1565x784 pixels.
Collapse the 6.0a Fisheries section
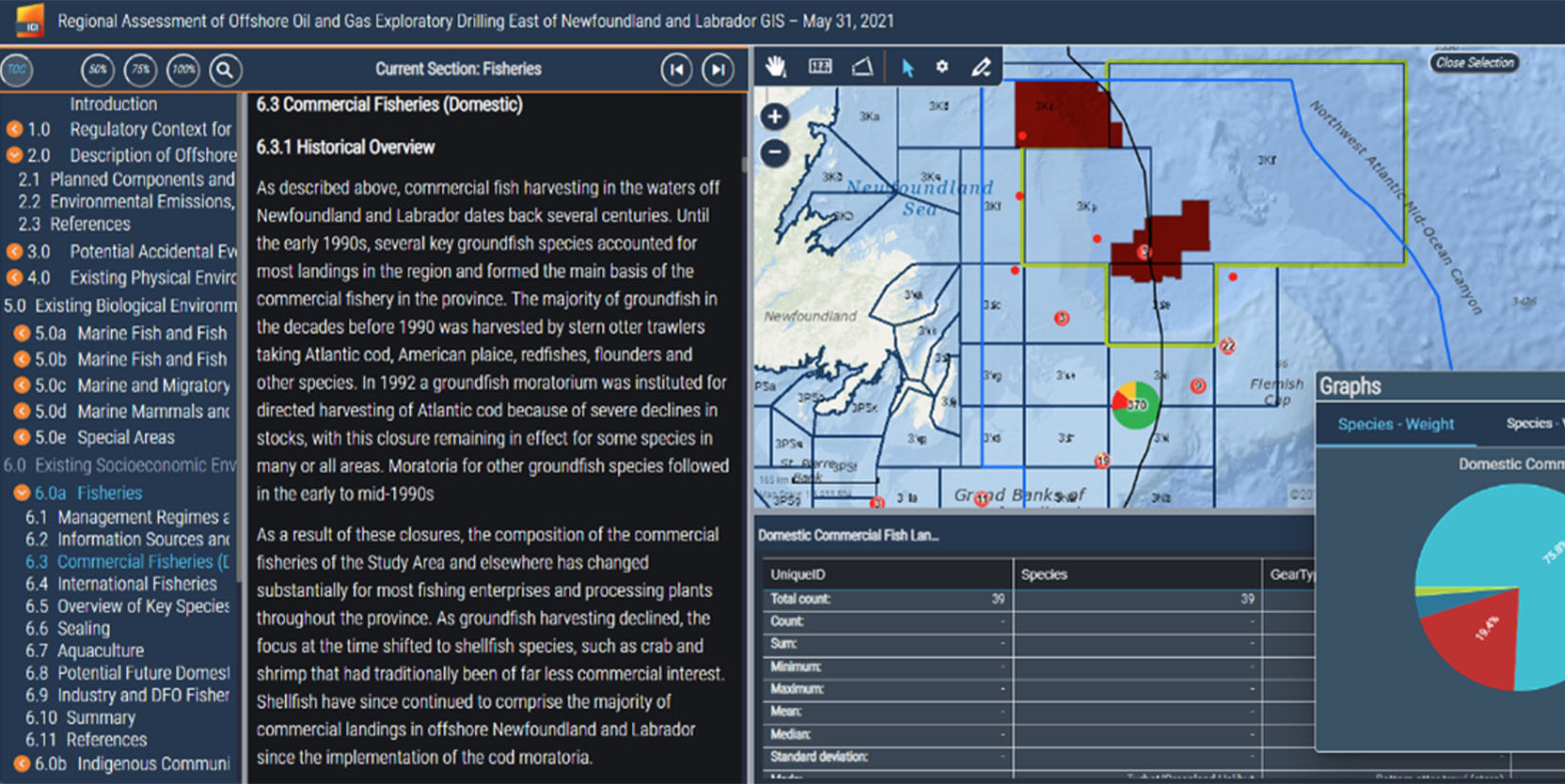point(22,493)
